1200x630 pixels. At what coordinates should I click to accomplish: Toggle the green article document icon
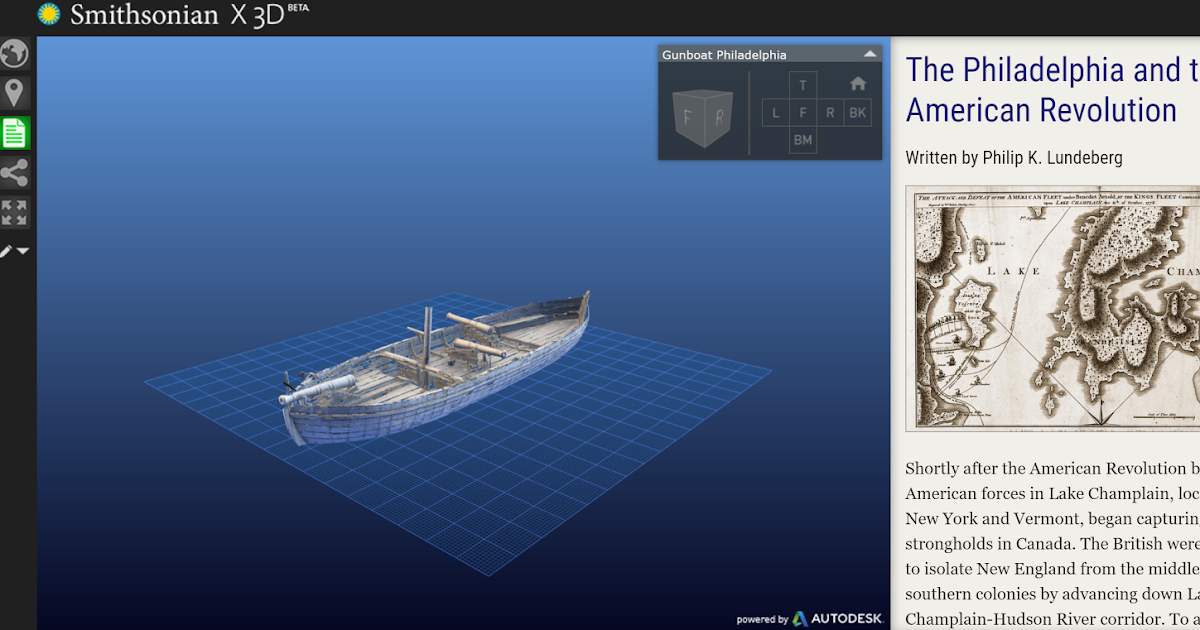click(x=14, y=132)
